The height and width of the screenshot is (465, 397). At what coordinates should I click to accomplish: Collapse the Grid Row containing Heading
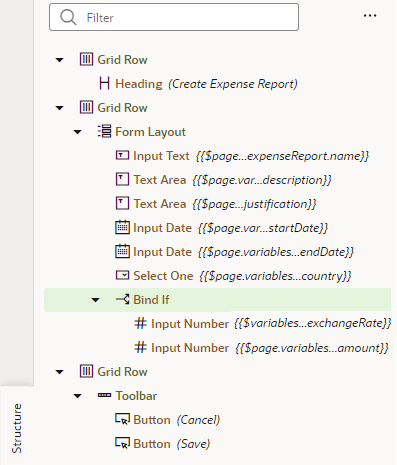coord(60,60)
